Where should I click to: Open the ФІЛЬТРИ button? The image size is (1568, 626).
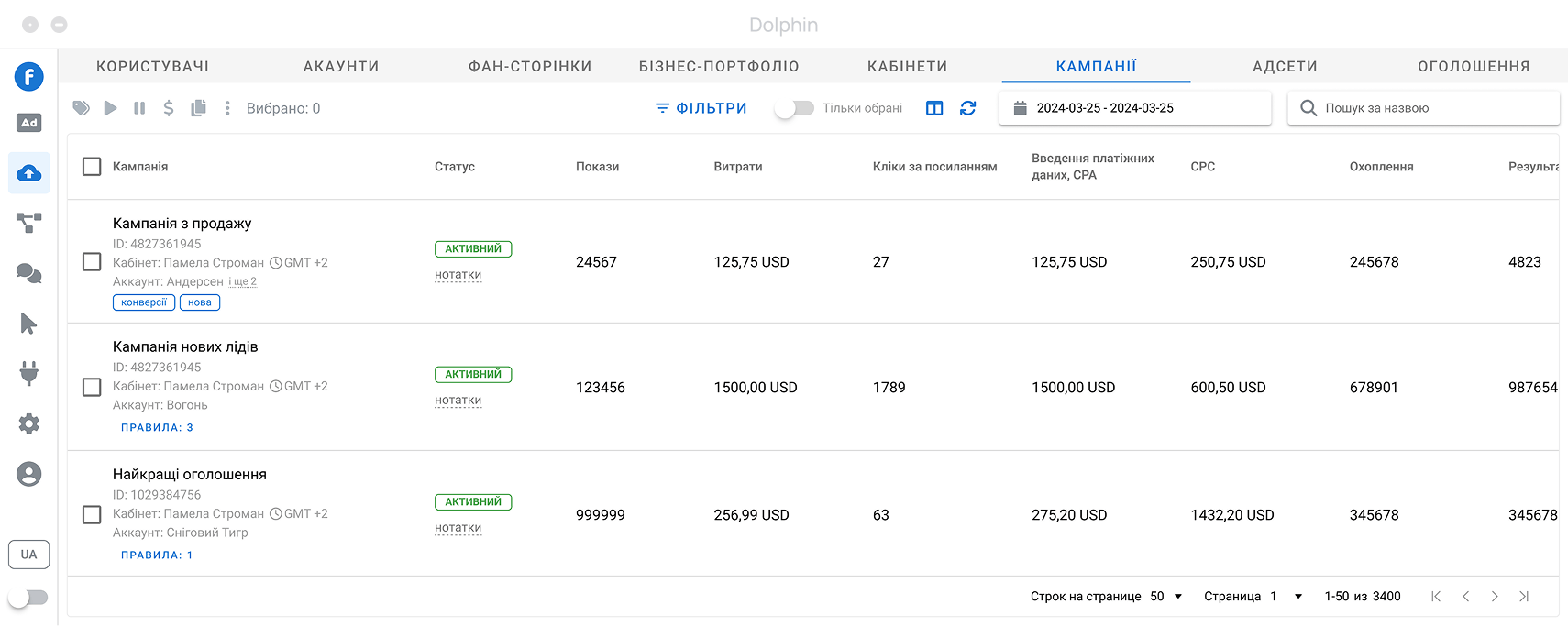click(x=701, y=108)
